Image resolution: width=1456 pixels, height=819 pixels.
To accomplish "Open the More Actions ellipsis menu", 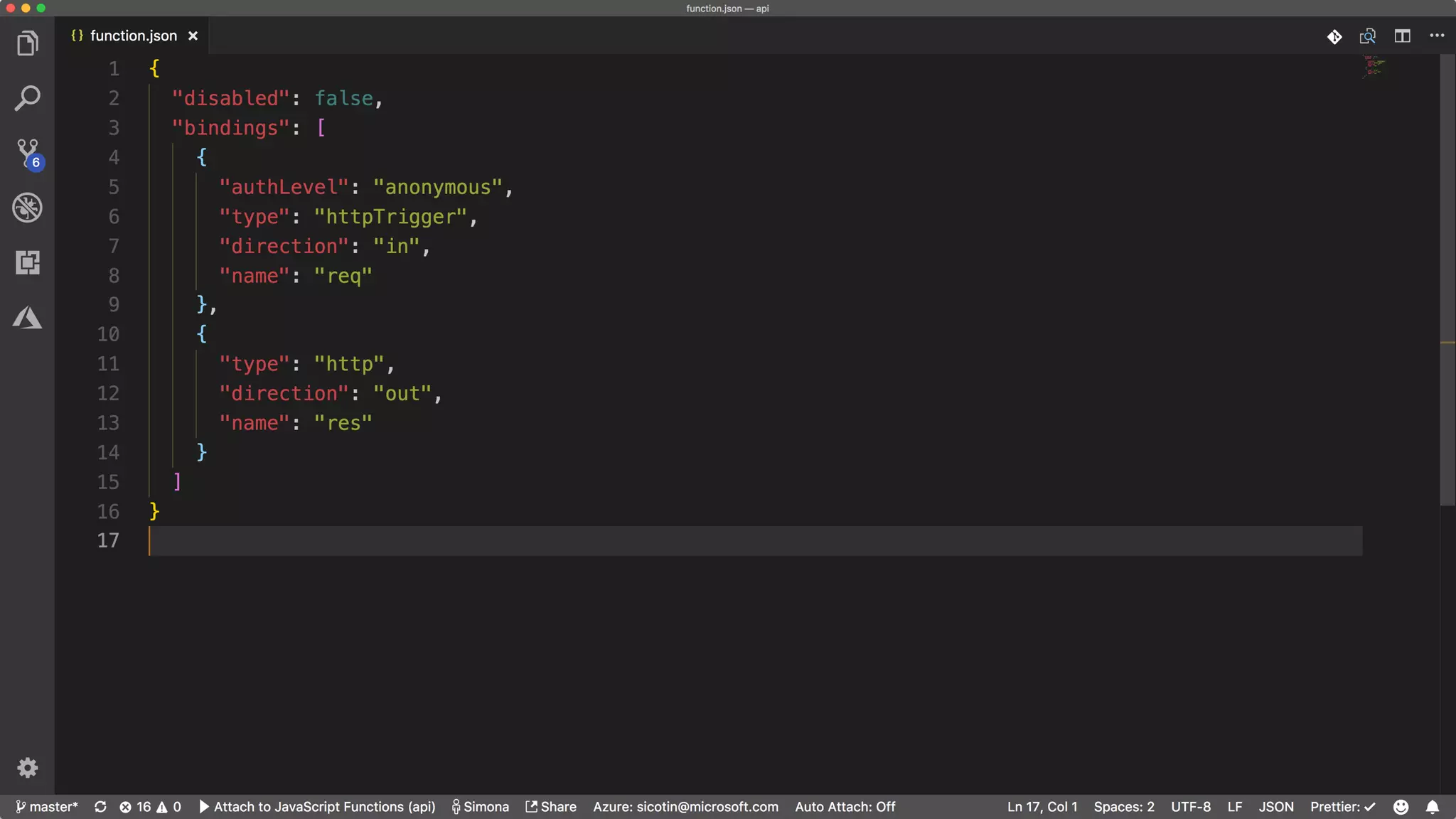I will click(x=1437, y=36).
